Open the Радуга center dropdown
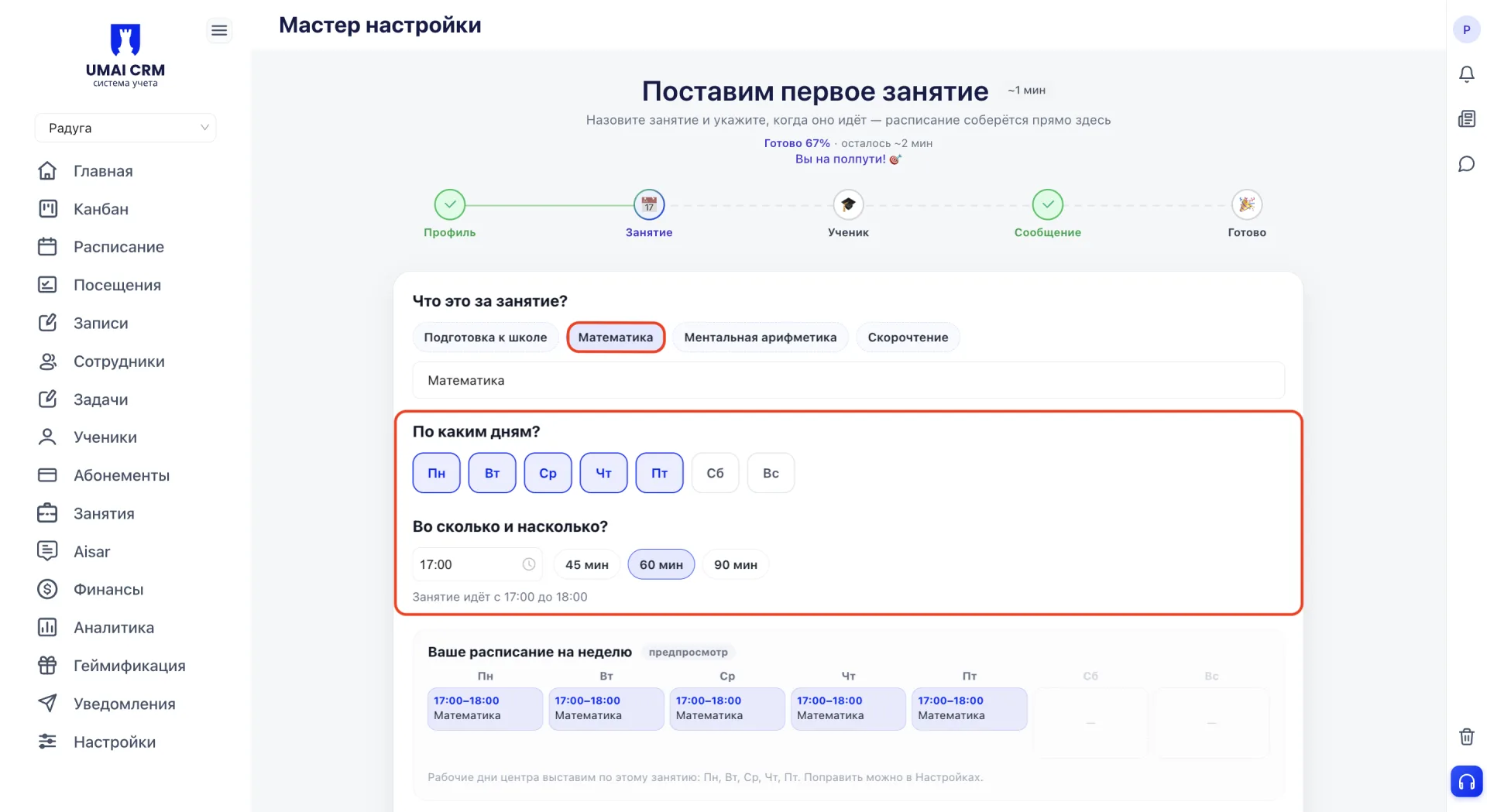Image resolution: width=1487 pixels, height=812 pixels. point(125,128)
